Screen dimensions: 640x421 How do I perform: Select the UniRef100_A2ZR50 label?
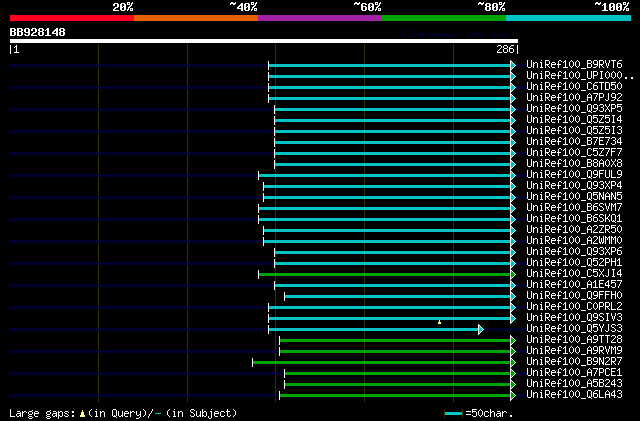click(574, 230)
